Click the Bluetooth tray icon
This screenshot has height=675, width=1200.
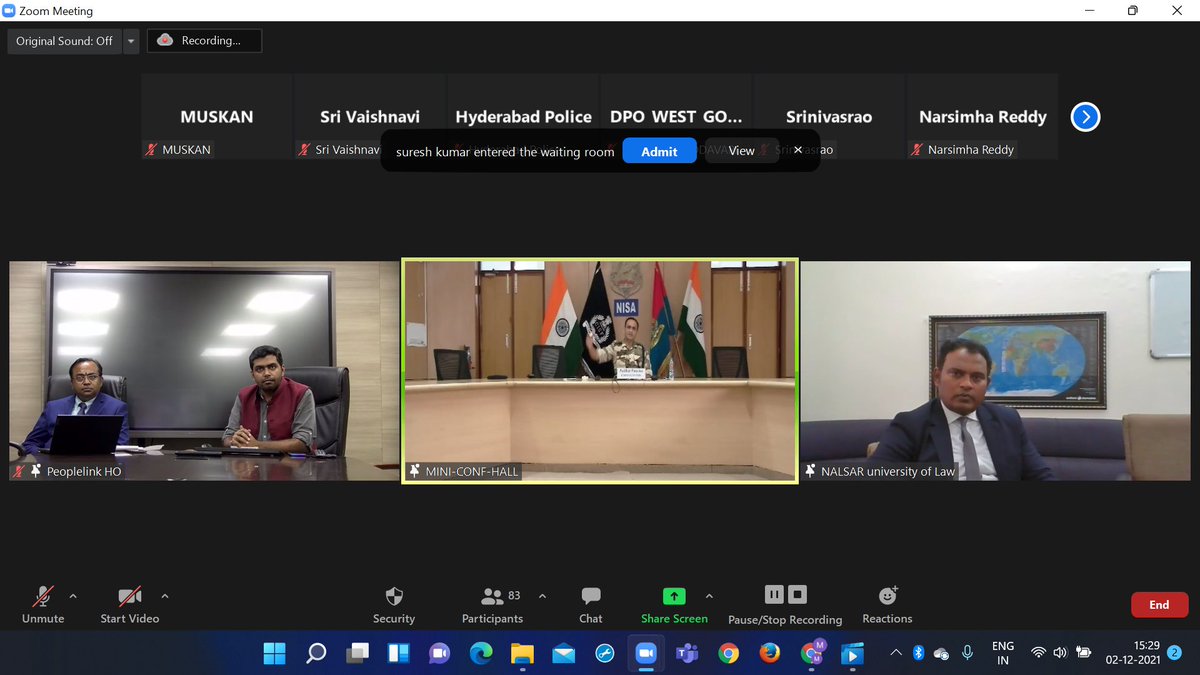pyautogui.click(x=919, y=653)
